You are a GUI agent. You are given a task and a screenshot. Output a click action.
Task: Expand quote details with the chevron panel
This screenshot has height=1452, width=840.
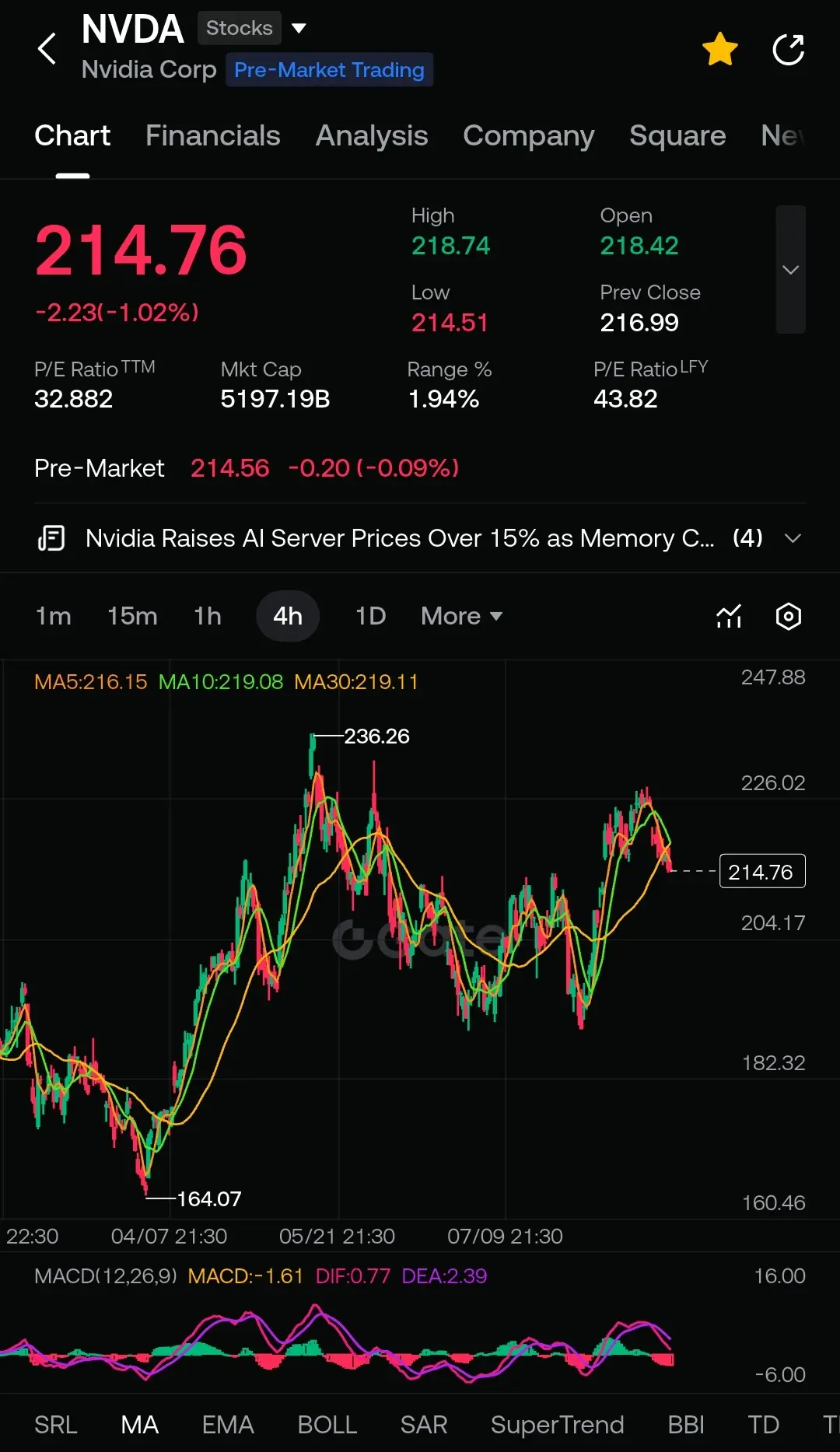click(x=790, y=269)
